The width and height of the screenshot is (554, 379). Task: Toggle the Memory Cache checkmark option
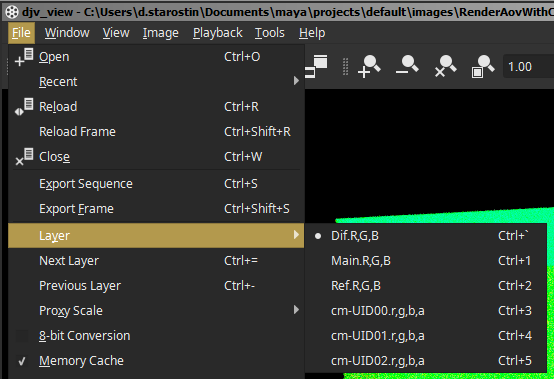coord(22,361)
